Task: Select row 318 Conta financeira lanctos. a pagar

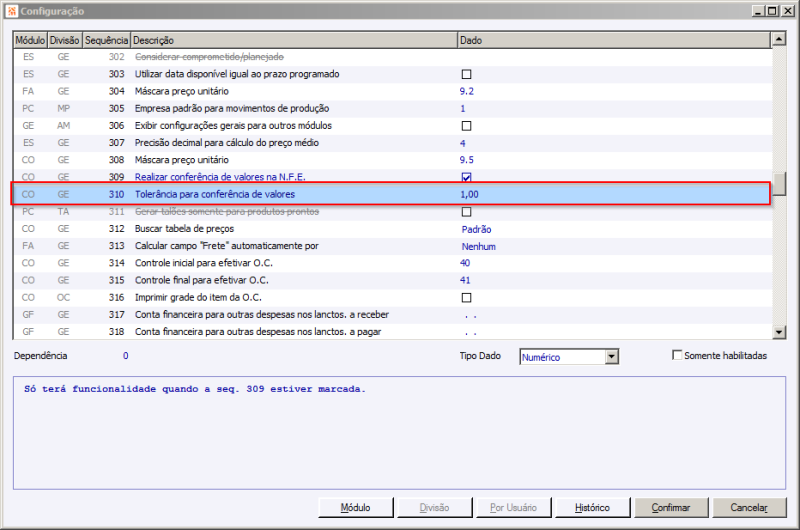Action: (392, 332)
